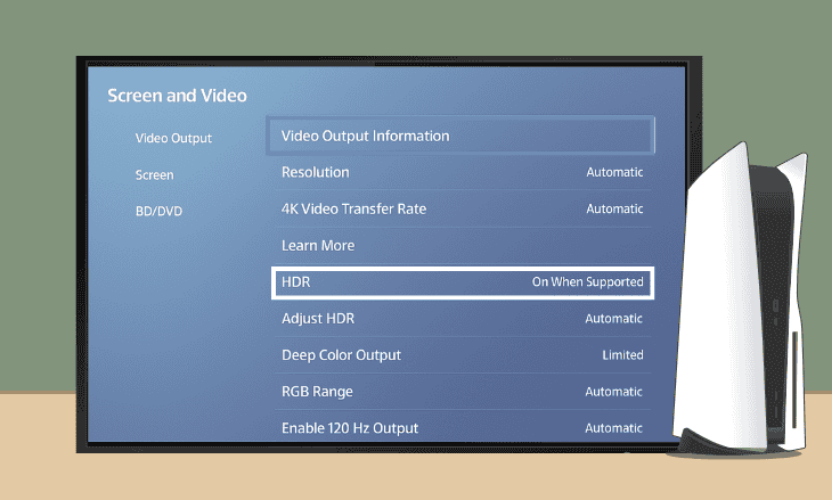This screenshot has width=832, height=500.
Task: Select the 4K Video Transfer Rate label
Action: pos(353,209)
